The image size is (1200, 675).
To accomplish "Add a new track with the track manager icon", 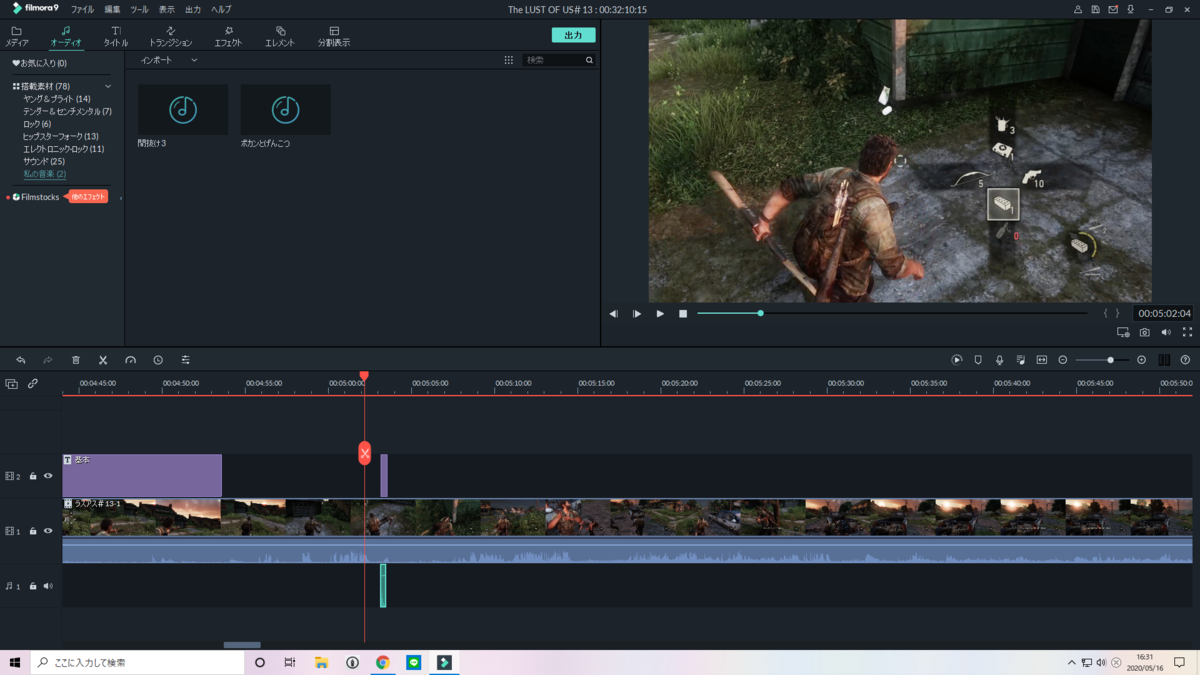I will pos(11,384).
